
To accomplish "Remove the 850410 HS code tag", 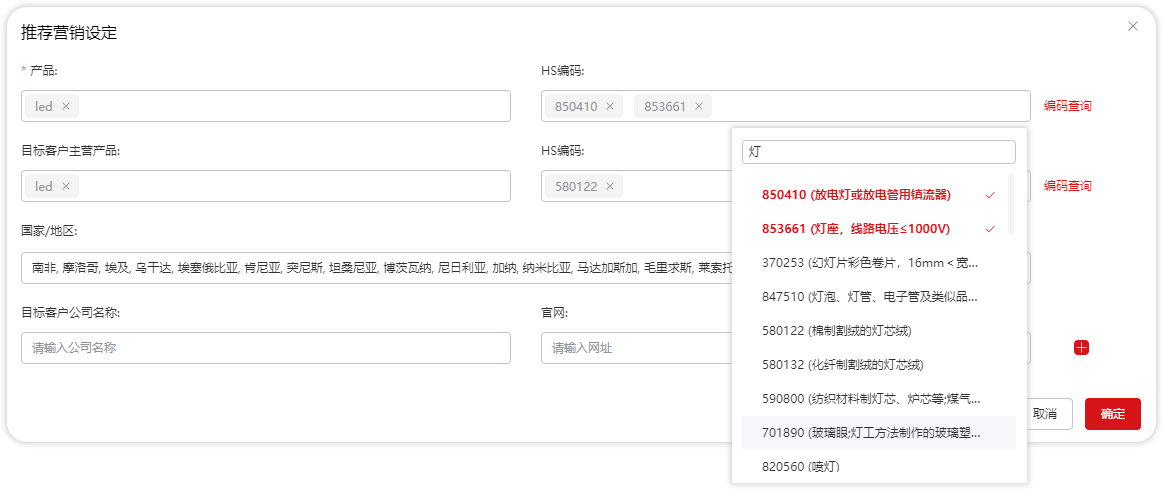I will tap(611, 106).
